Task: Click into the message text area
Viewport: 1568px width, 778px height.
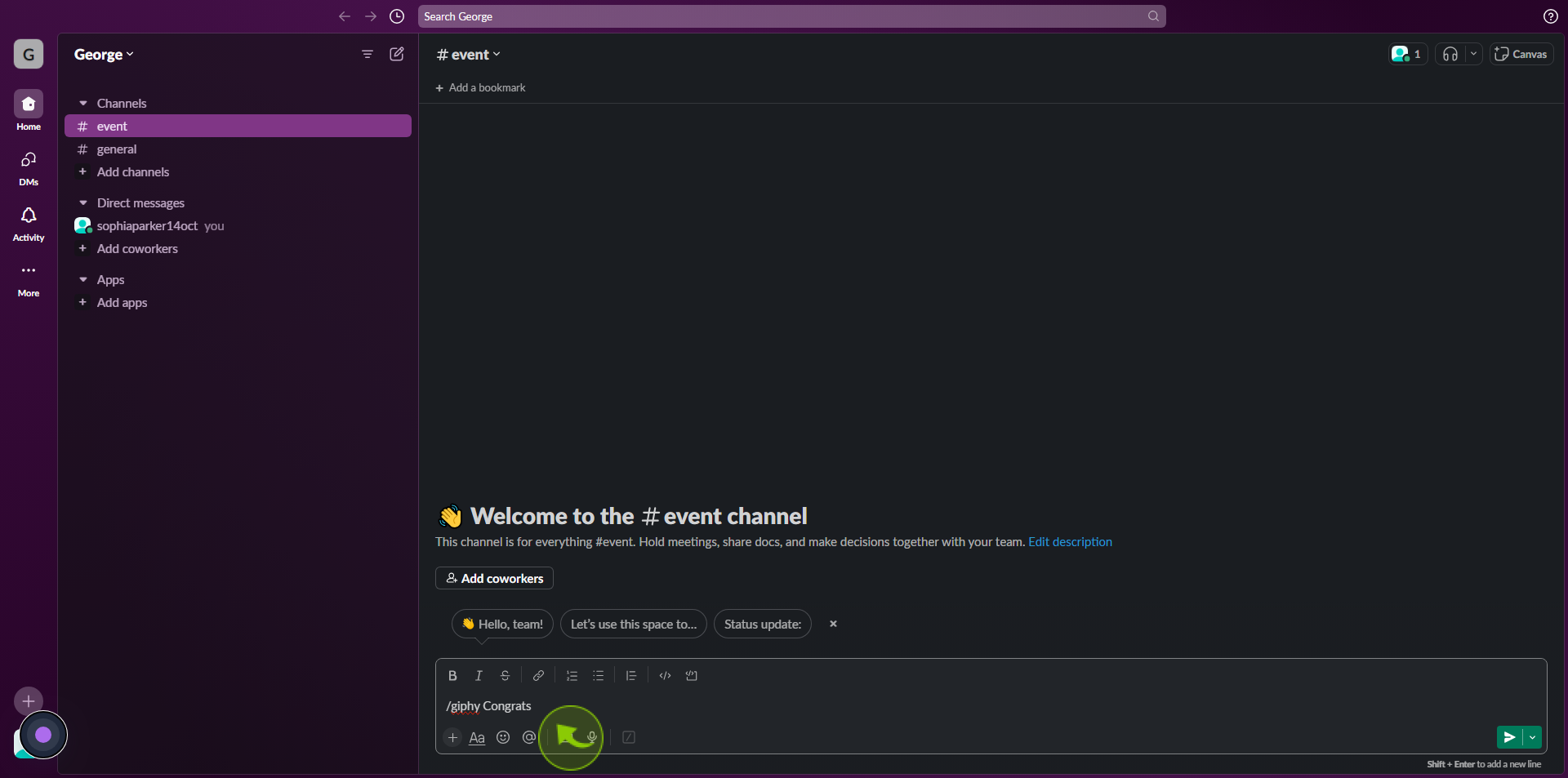Action: point(991,706)
